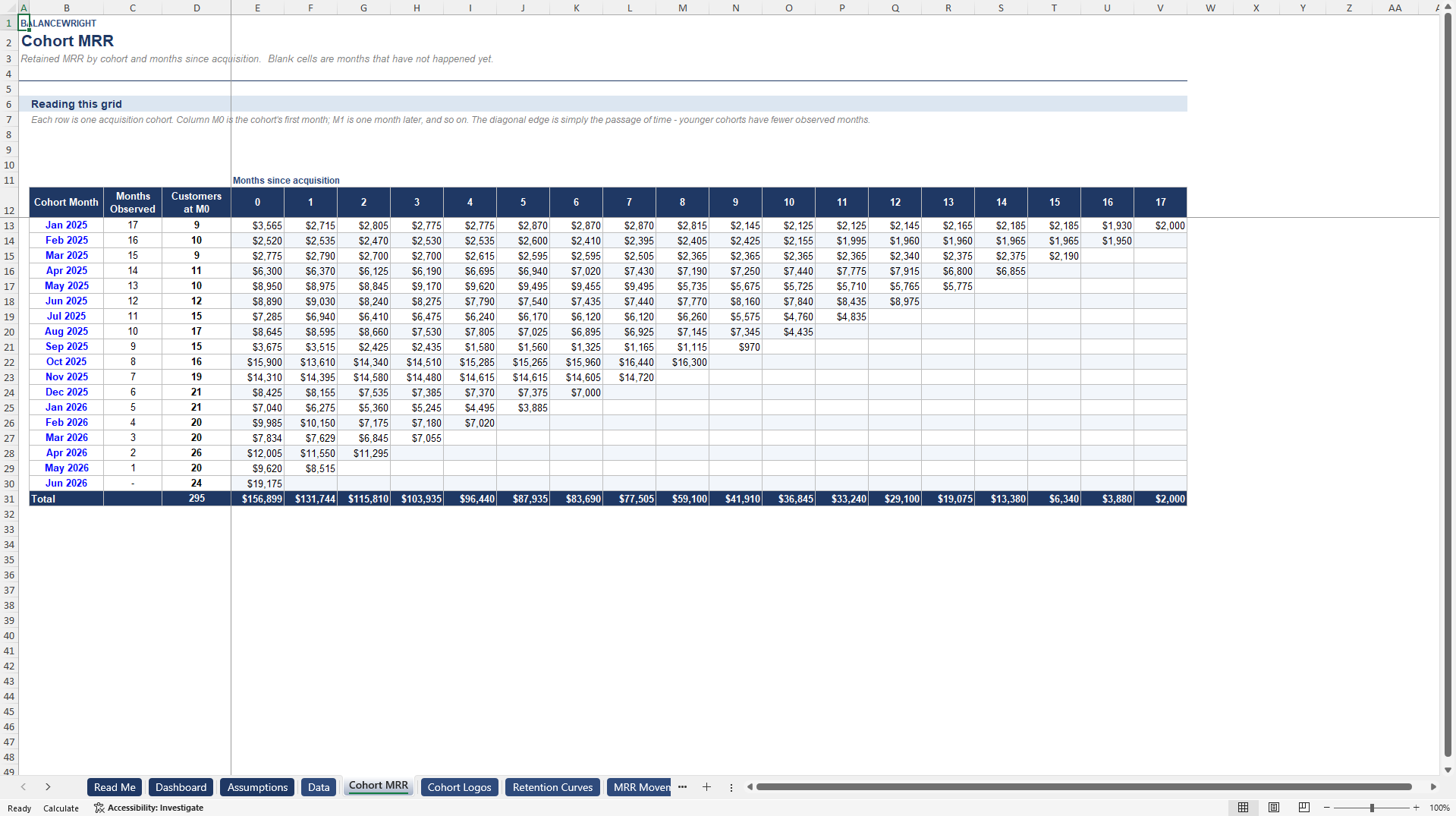This screenshot has width=1456, height=816.
Task: Select the $6,855 cell
Action: [x=1002, y=271]
